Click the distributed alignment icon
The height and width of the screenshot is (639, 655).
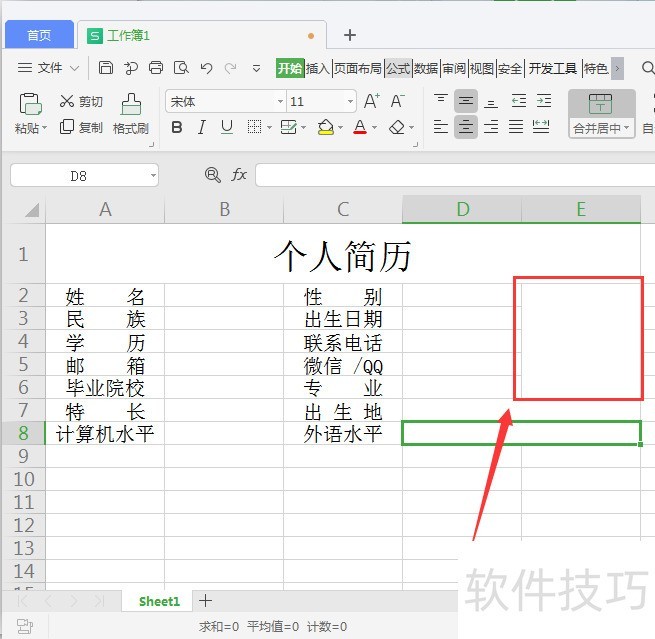[x=541, y=126]
